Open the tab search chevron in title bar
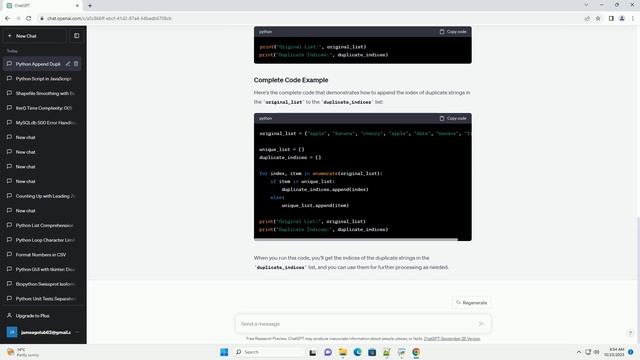 tap(586, 5)
